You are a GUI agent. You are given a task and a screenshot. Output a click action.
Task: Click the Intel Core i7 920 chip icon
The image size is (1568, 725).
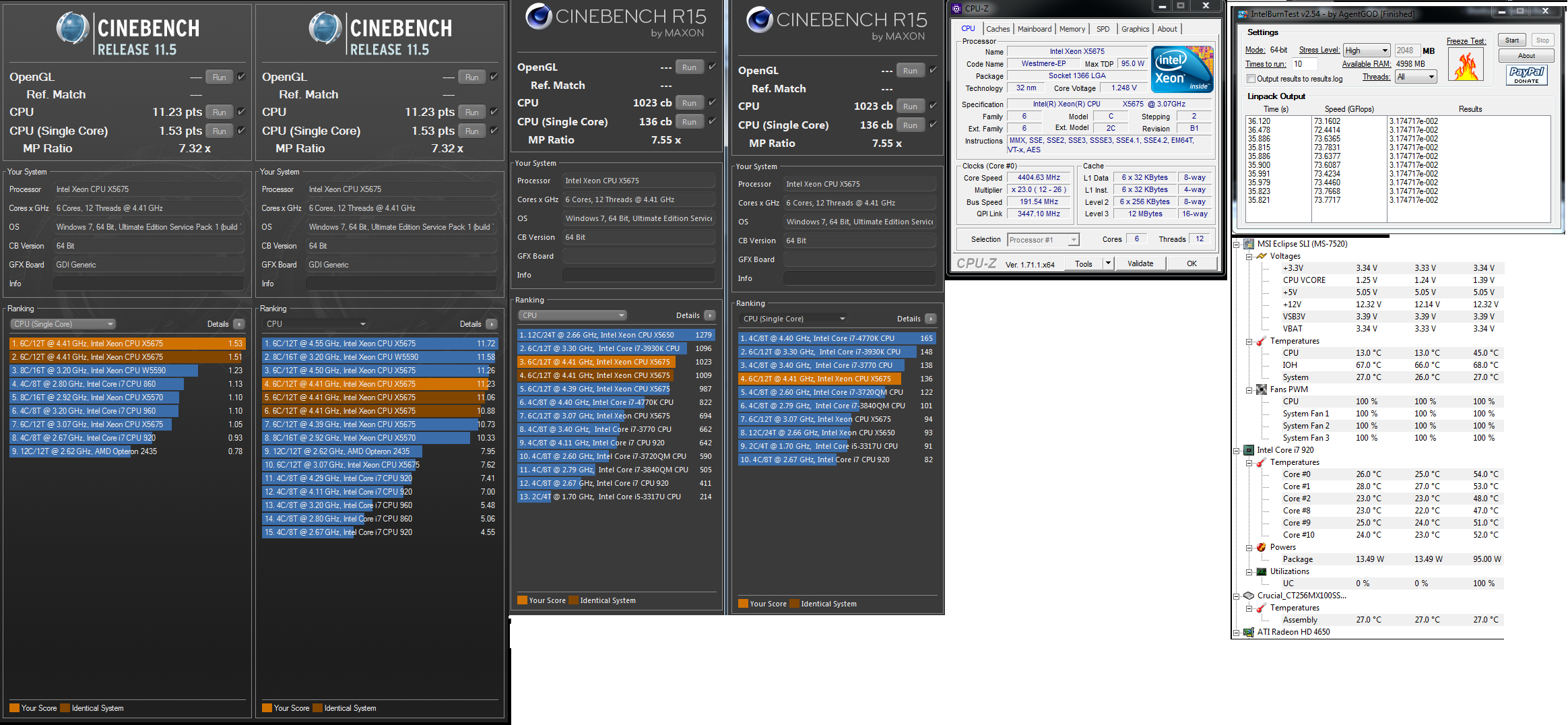tap(1248, 450)
